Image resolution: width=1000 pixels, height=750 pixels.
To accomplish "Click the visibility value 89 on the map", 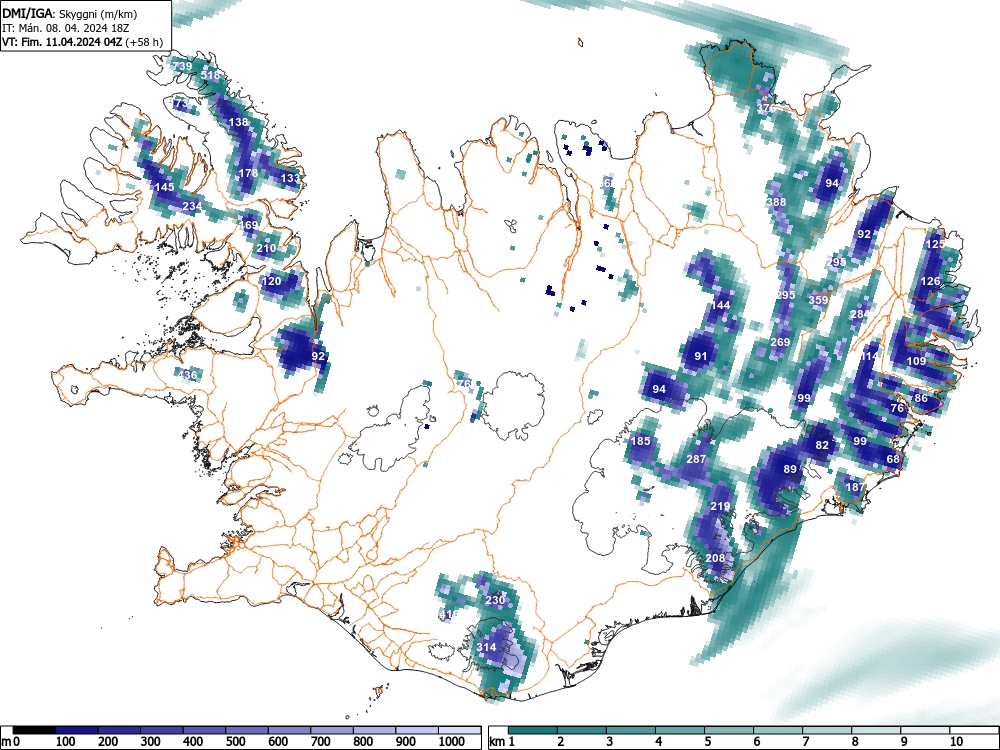I will point(790,469).
